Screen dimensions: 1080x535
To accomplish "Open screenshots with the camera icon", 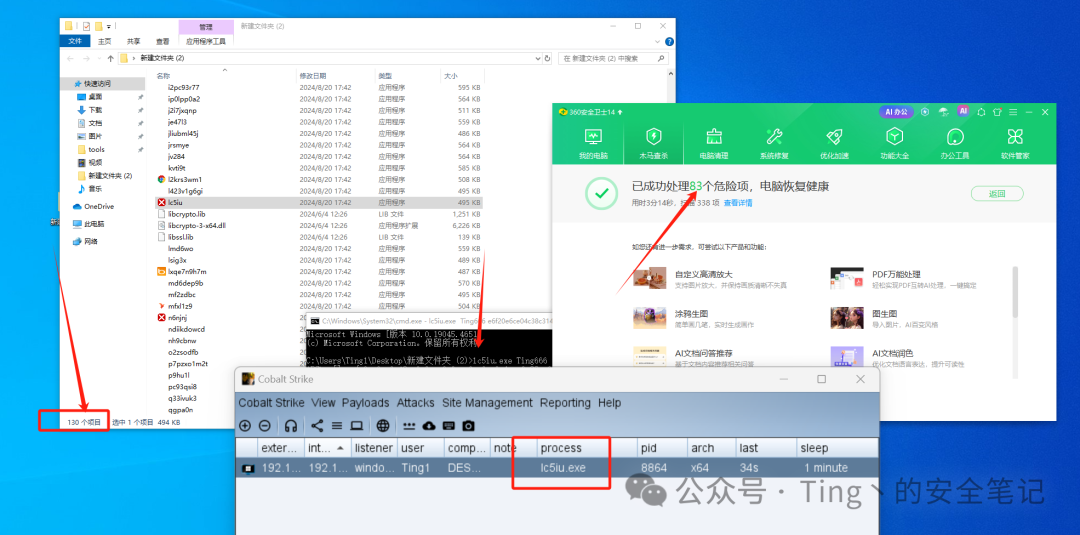I will coord(468,426).
